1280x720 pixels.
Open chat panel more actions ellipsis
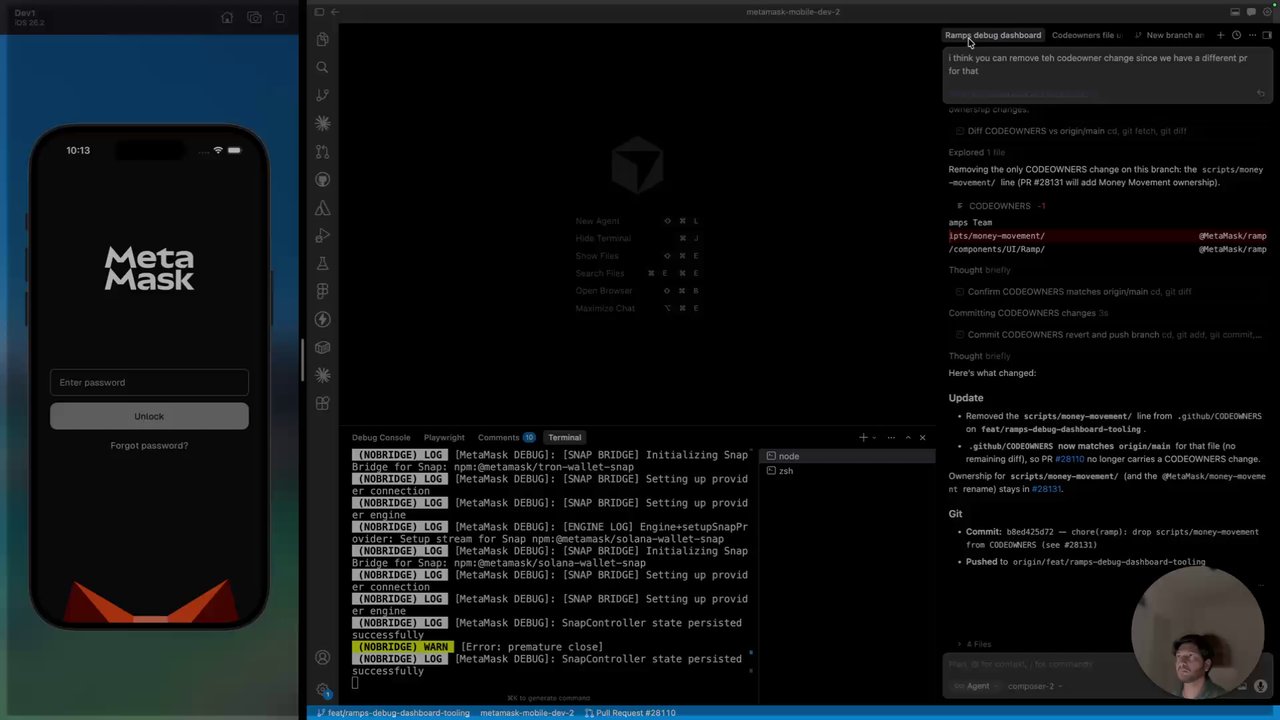1251,35
